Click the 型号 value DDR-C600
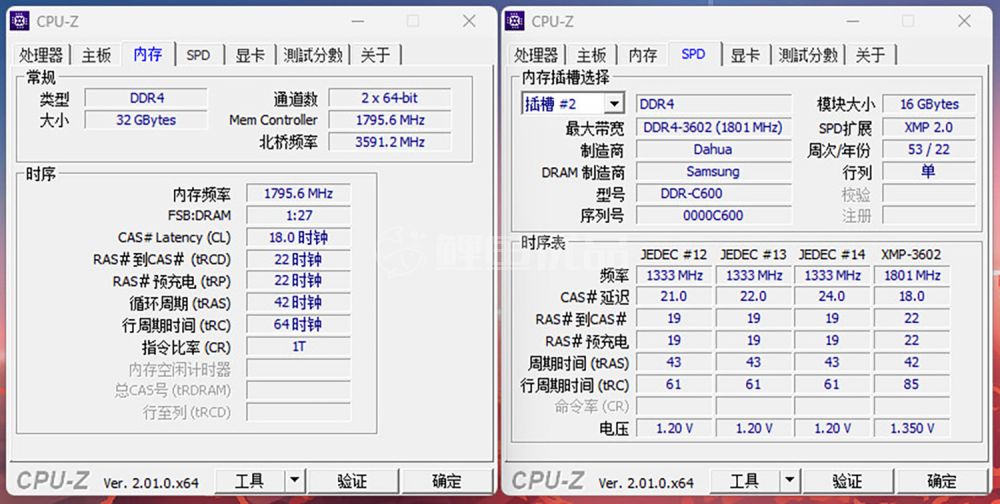Image resolution: width=1000 pixels, height=504 pixels. pos(713,193)
